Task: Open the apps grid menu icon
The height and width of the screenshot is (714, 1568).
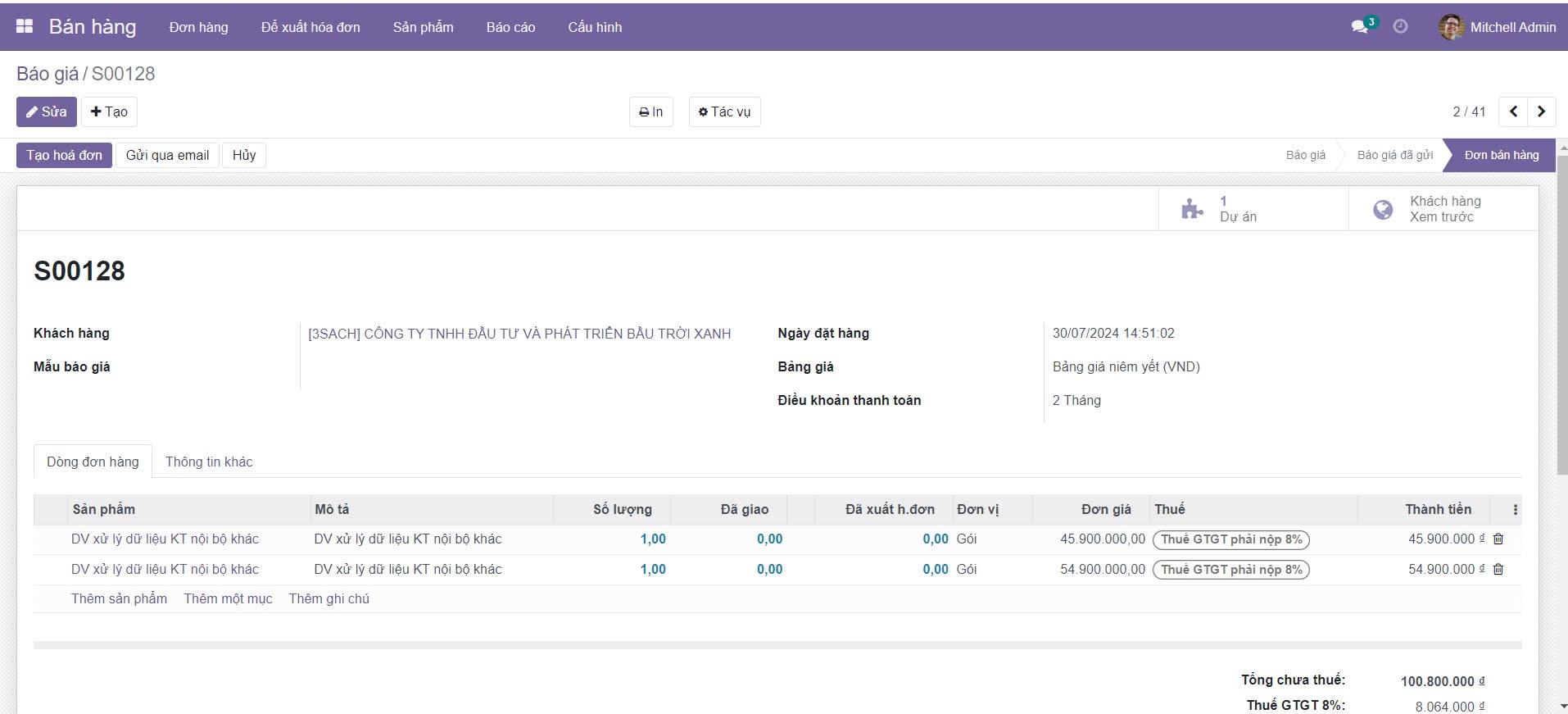Action: [25, 26]
